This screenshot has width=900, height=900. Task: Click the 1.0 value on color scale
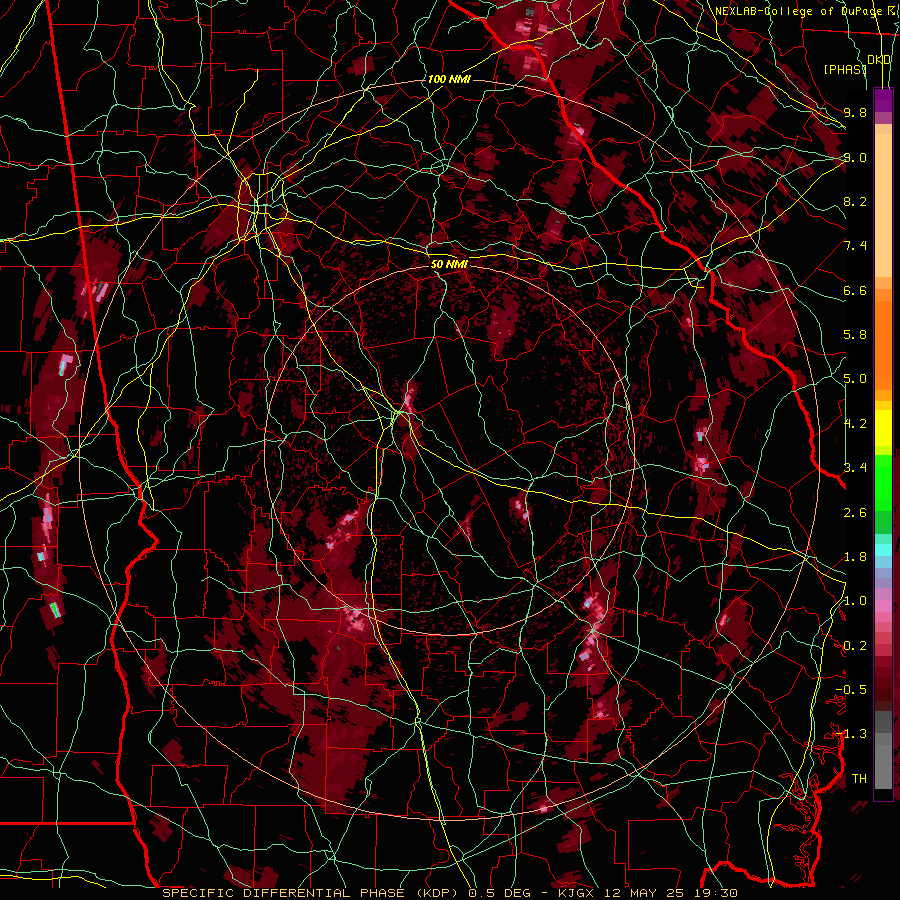(855, 601)
